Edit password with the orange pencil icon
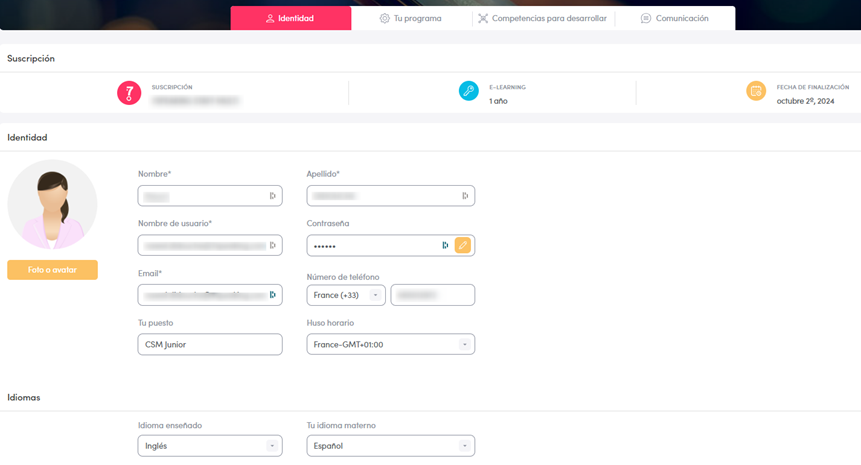The image size is (861, 465). tap(463, 245)
